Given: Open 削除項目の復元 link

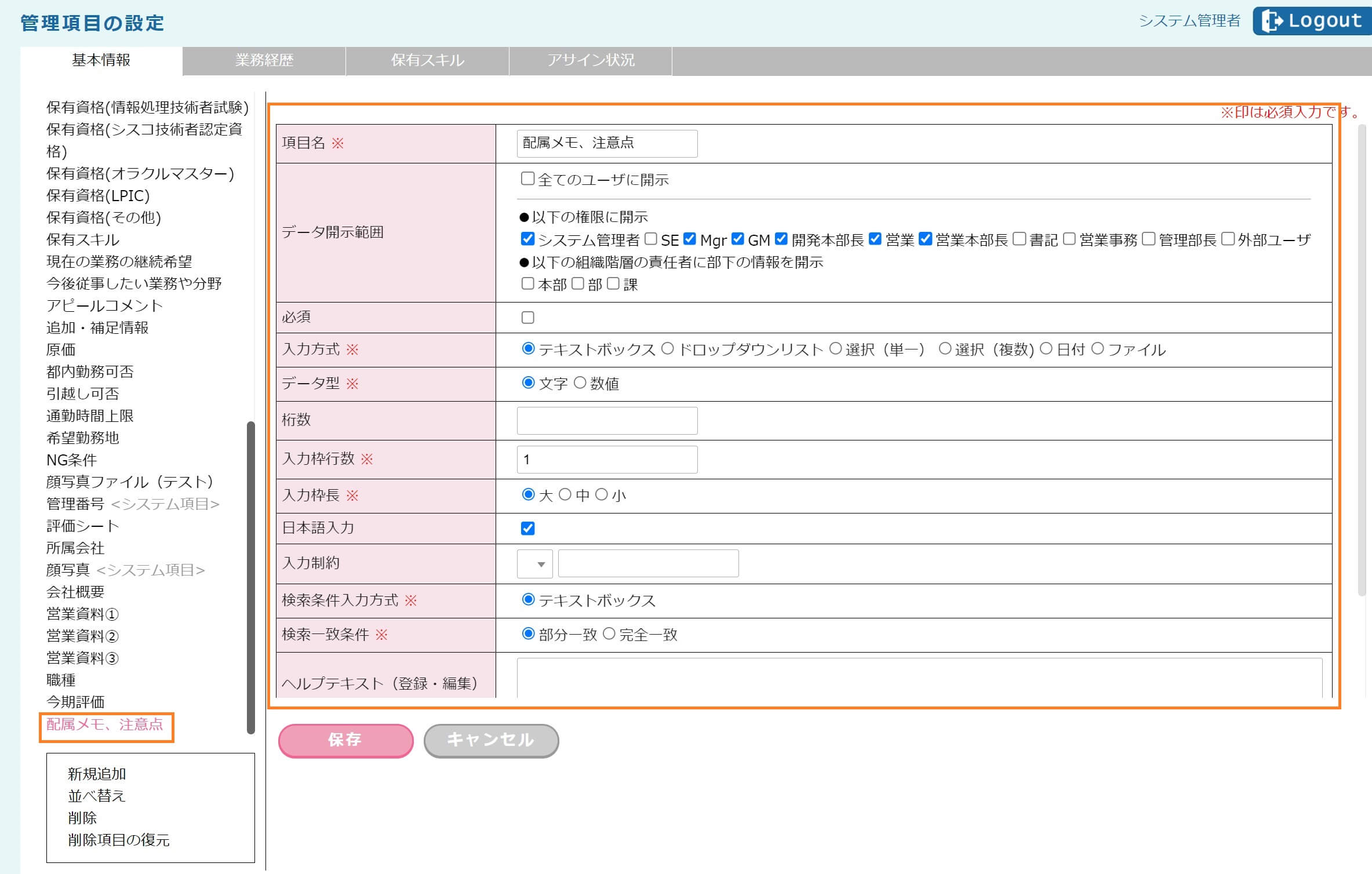Looking at the screenshot, I should (x=119, y=840).
